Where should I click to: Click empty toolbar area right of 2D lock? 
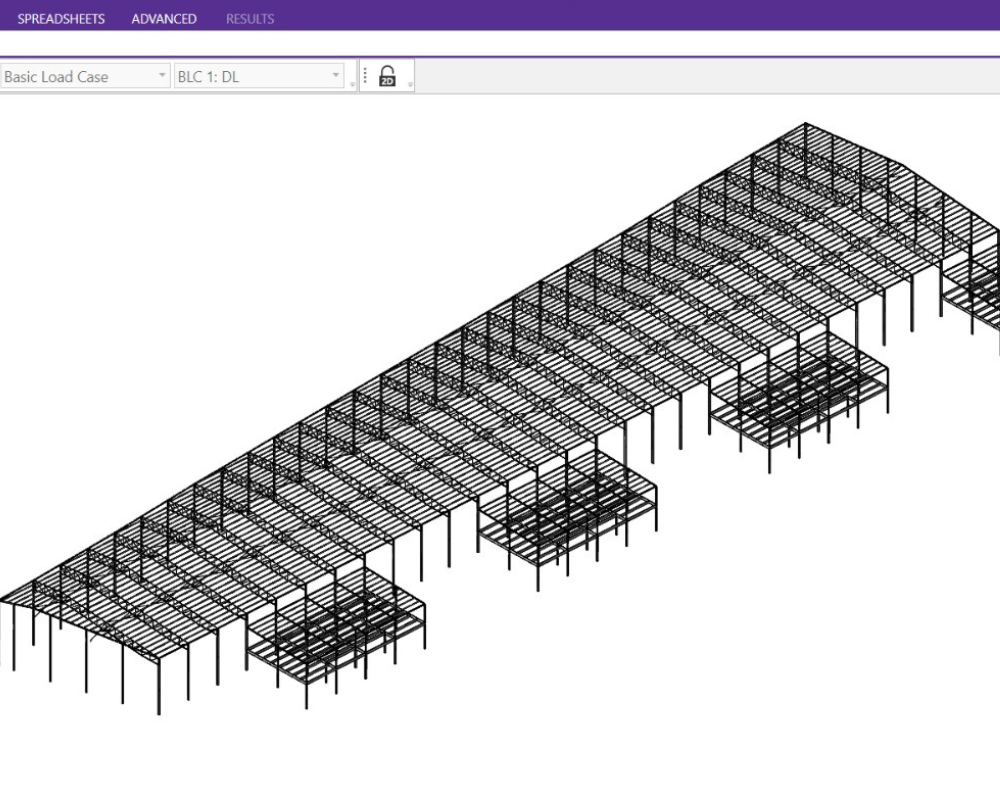coord(700,77)
